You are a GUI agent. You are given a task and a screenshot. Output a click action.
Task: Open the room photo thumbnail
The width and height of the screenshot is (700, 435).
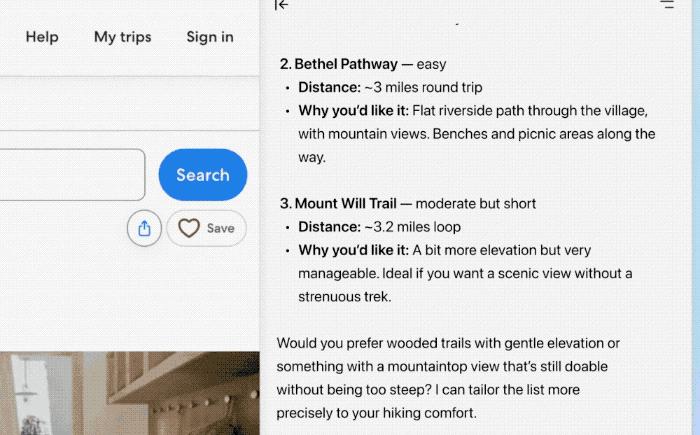tap(130, 393)
